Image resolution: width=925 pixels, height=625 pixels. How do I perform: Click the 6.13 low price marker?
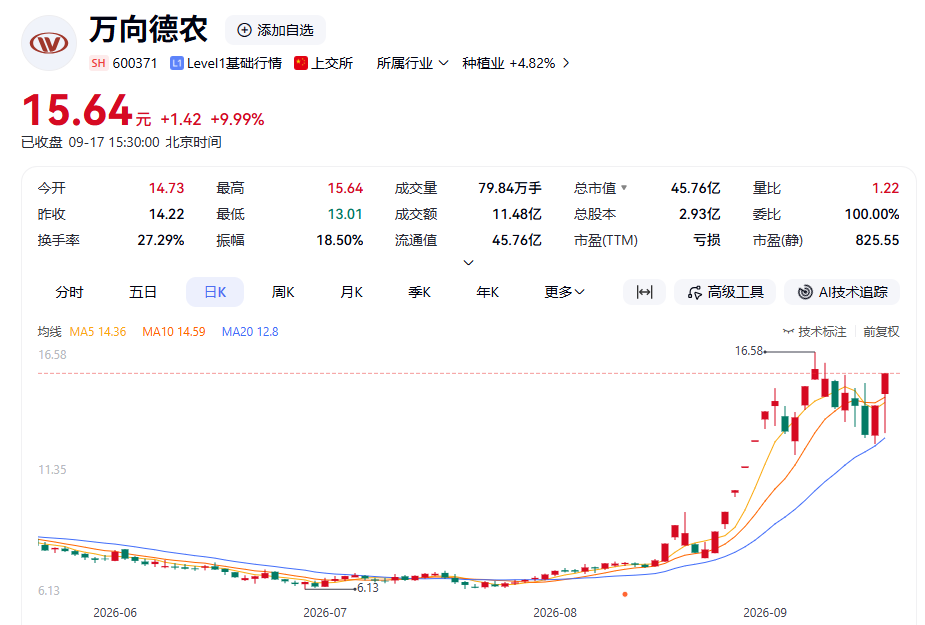pos(368,588)
